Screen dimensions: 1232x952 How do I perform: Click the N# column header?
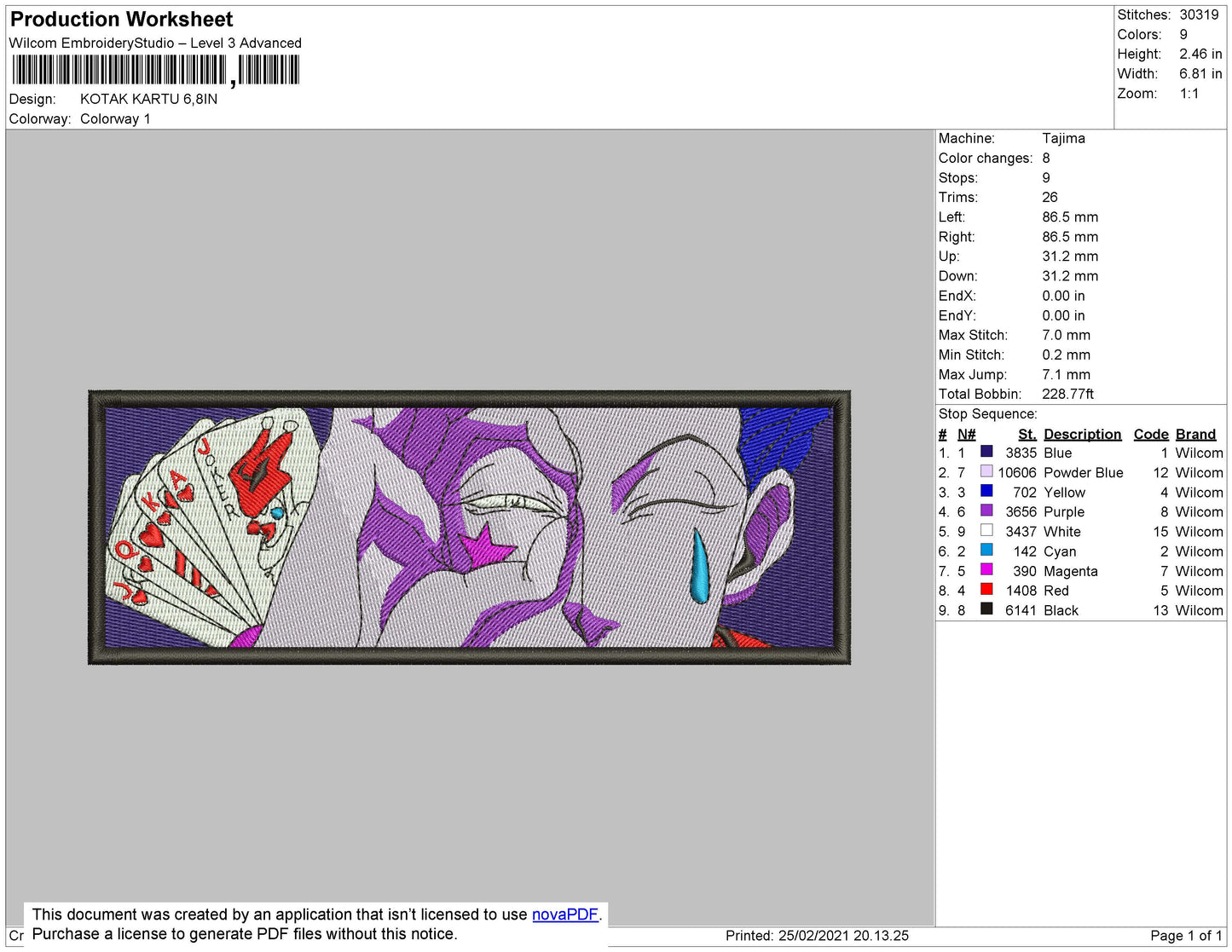coord(966,434)
